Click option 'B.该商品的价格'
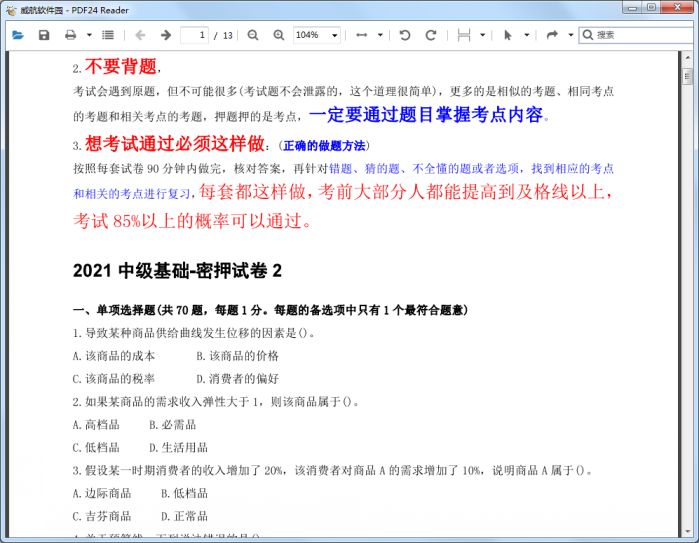Image resolution: width=699 pixels, height=543 pixels. 238,356
